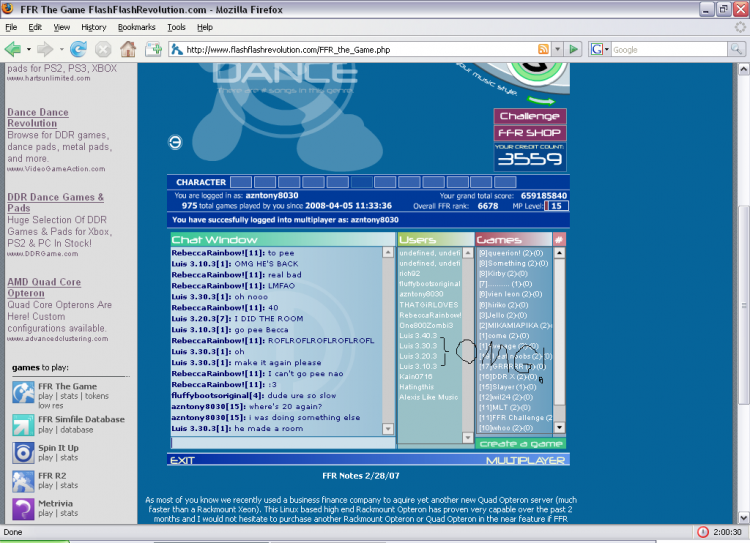Viewport: 750px width, 543px height.
Task: Click the greyed Stop loading icon
Action: (103, 49)
